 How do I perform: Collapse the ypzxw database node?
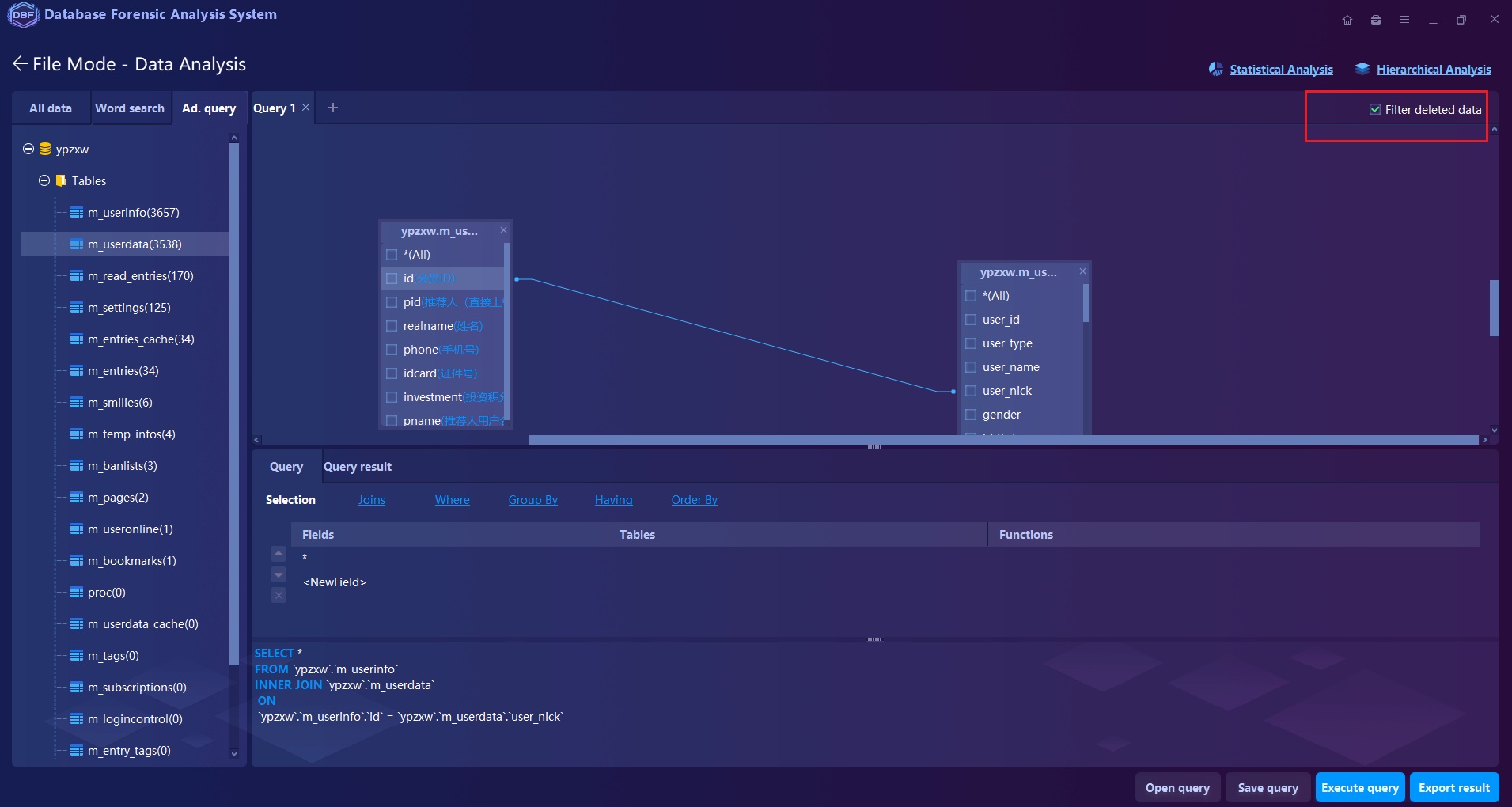pyautogui.click(x=28, y=149)
